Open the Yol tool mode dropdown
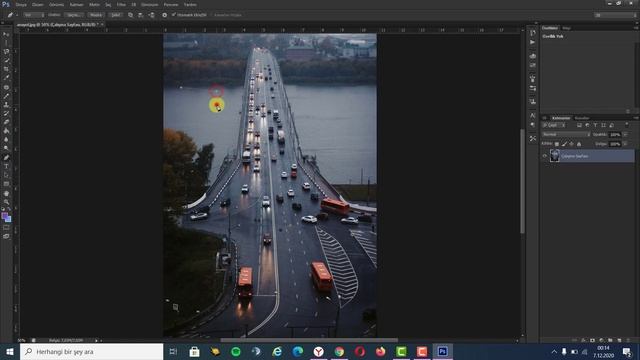Image resolution: width=640 pixels, height=360 pixels. tap(33, 15)
